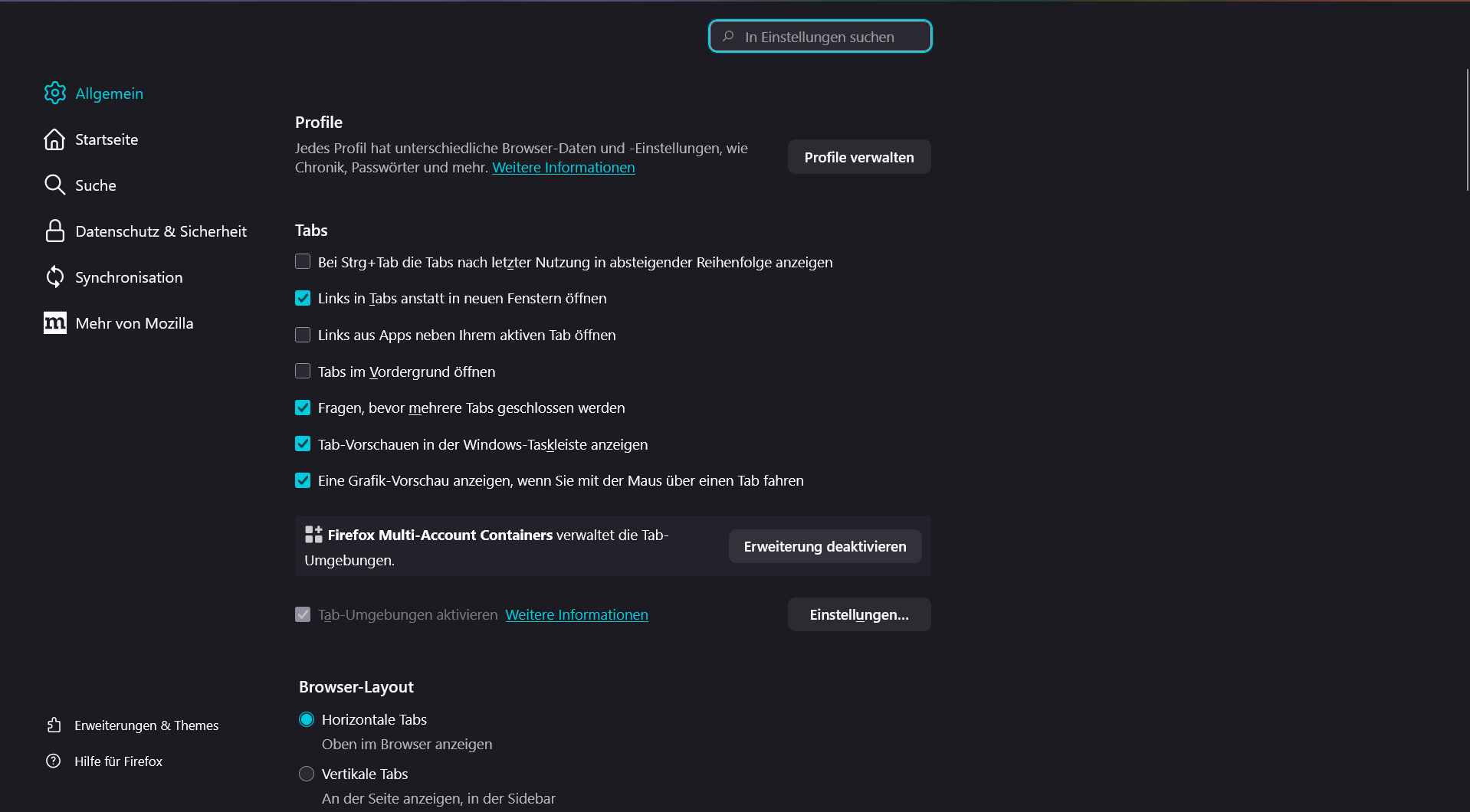The width and height of the screenshot is (1470, 812).
Task: Click the Mehr von Mozilla logo icon
Action: click(x=54, y=323)
